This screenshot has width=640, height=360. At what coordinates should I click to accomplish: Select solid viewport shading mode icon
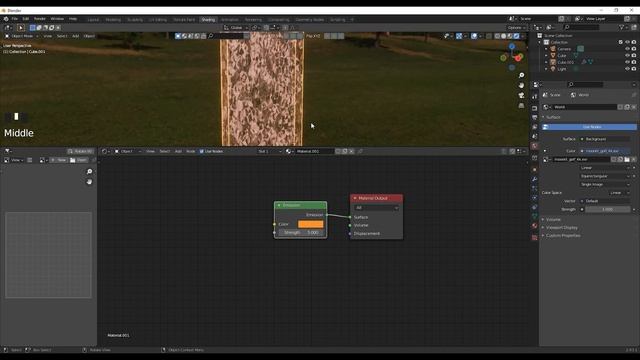coord(504,36)
